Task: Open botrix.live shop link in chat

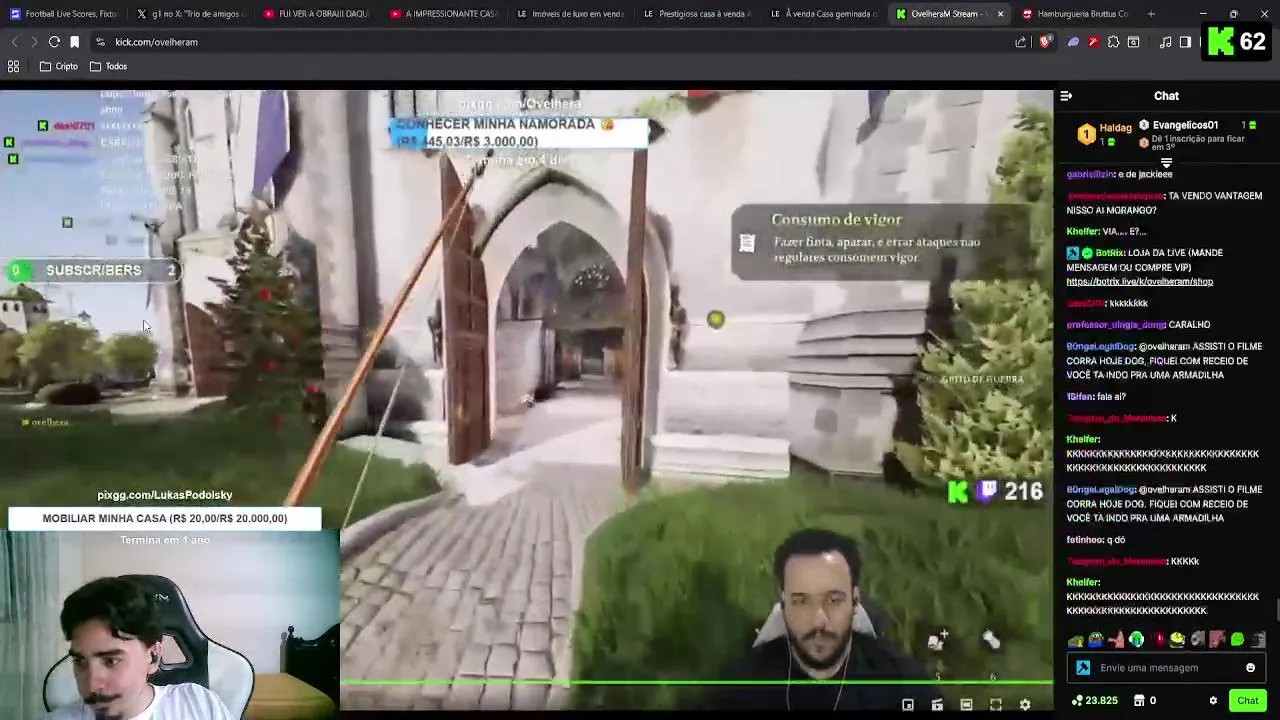Action: pos(1139,282)
